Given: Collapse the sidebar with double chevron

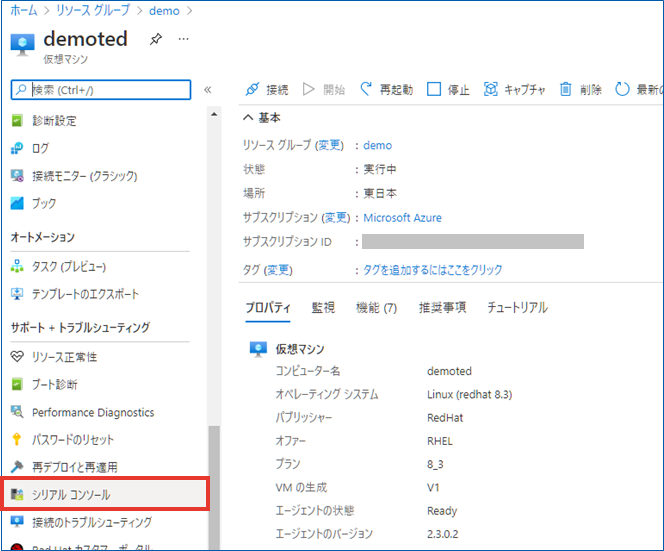Looking at the screenshot, I should pos(208,90).
